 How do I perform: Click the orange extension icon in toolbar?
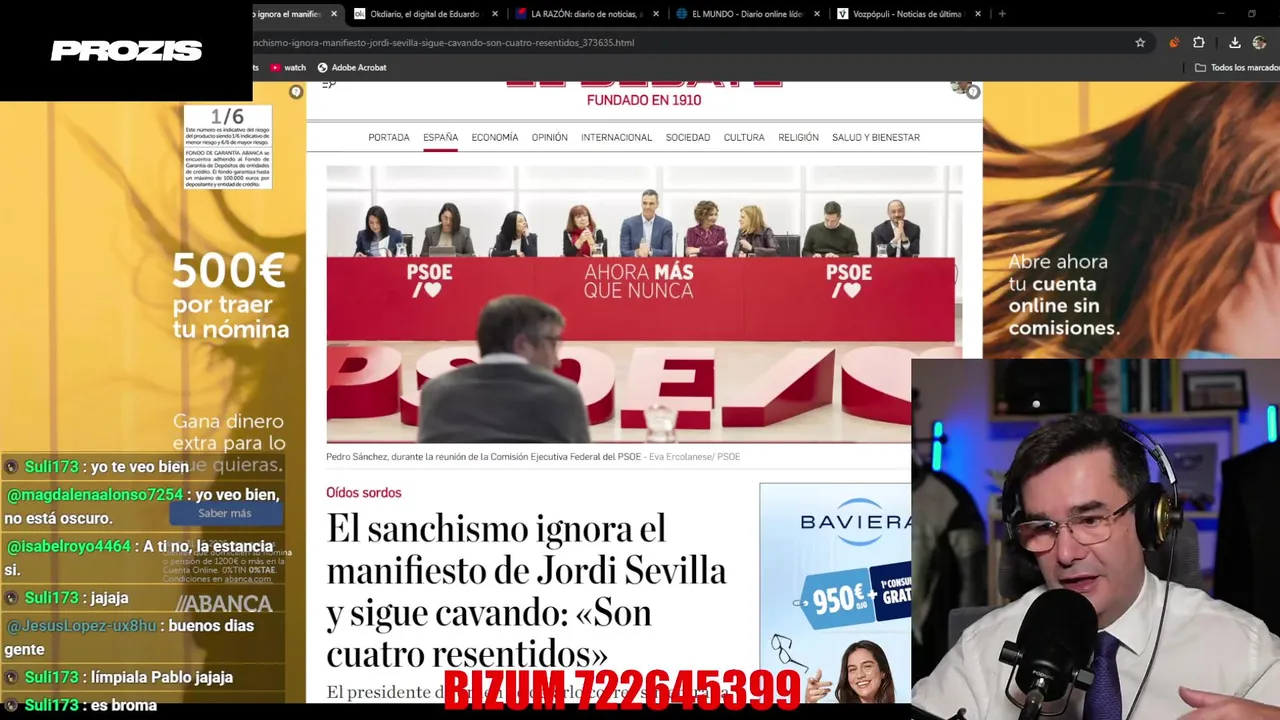[x=1174, y=43]
